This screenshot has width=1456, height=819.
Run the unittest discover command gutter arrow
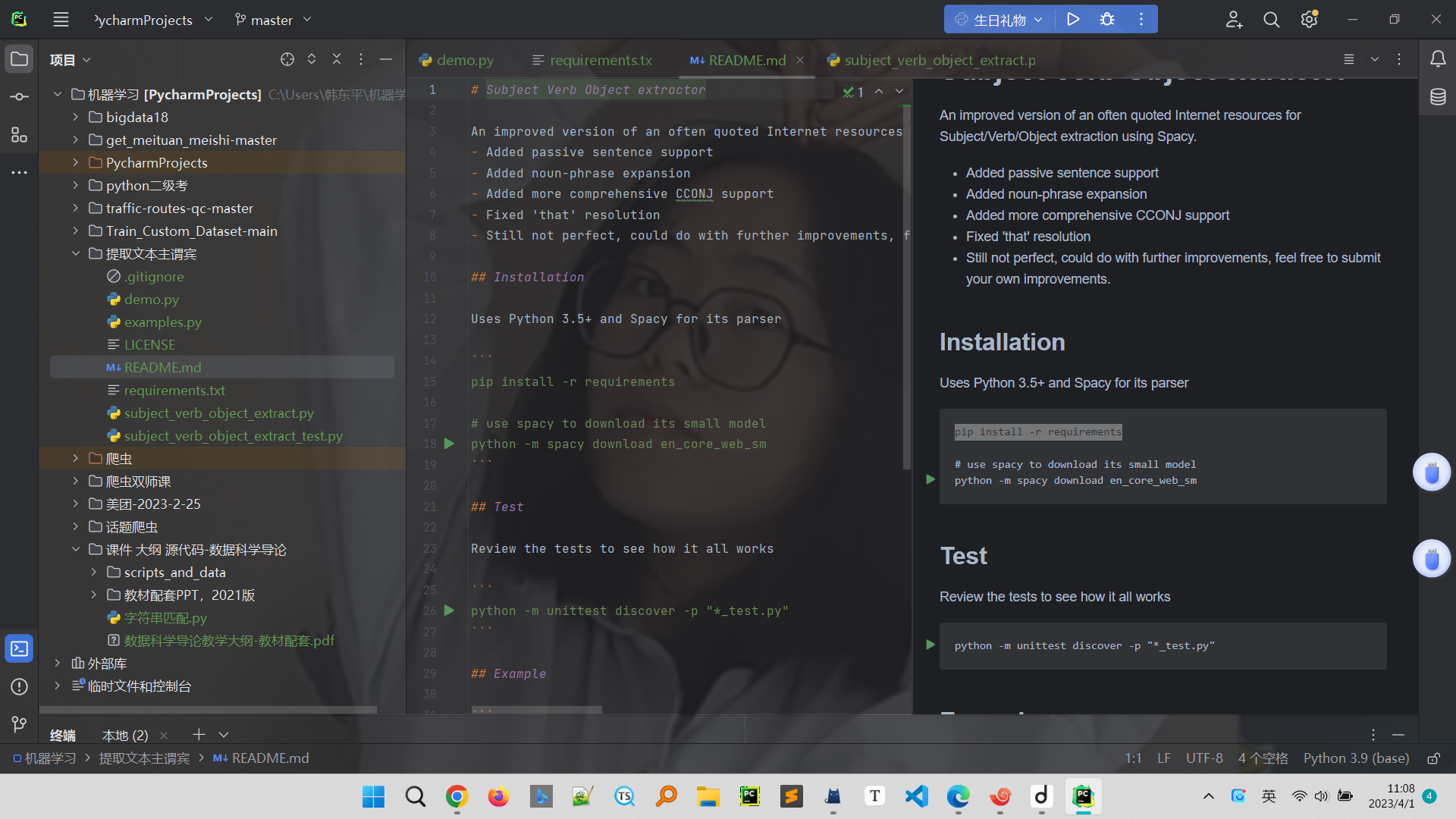(x=449, y=610)
